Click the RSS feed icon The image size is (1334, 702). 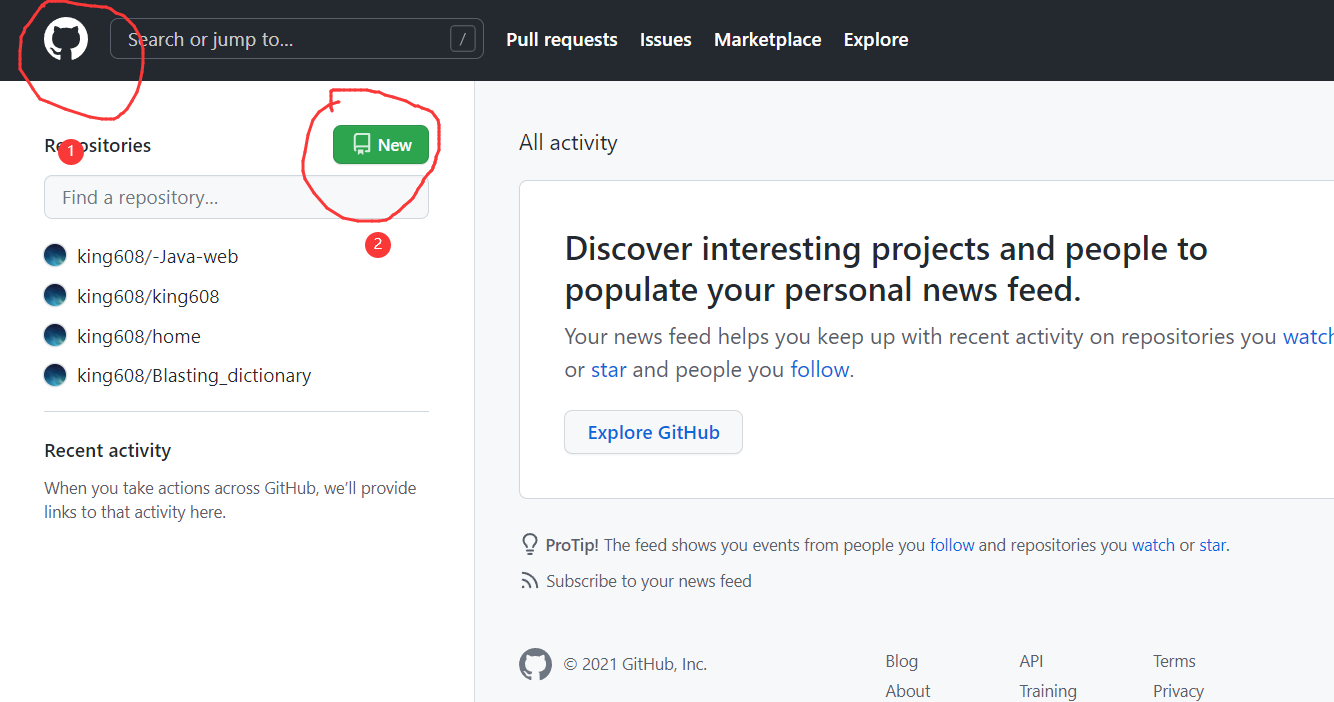[530, 581]
